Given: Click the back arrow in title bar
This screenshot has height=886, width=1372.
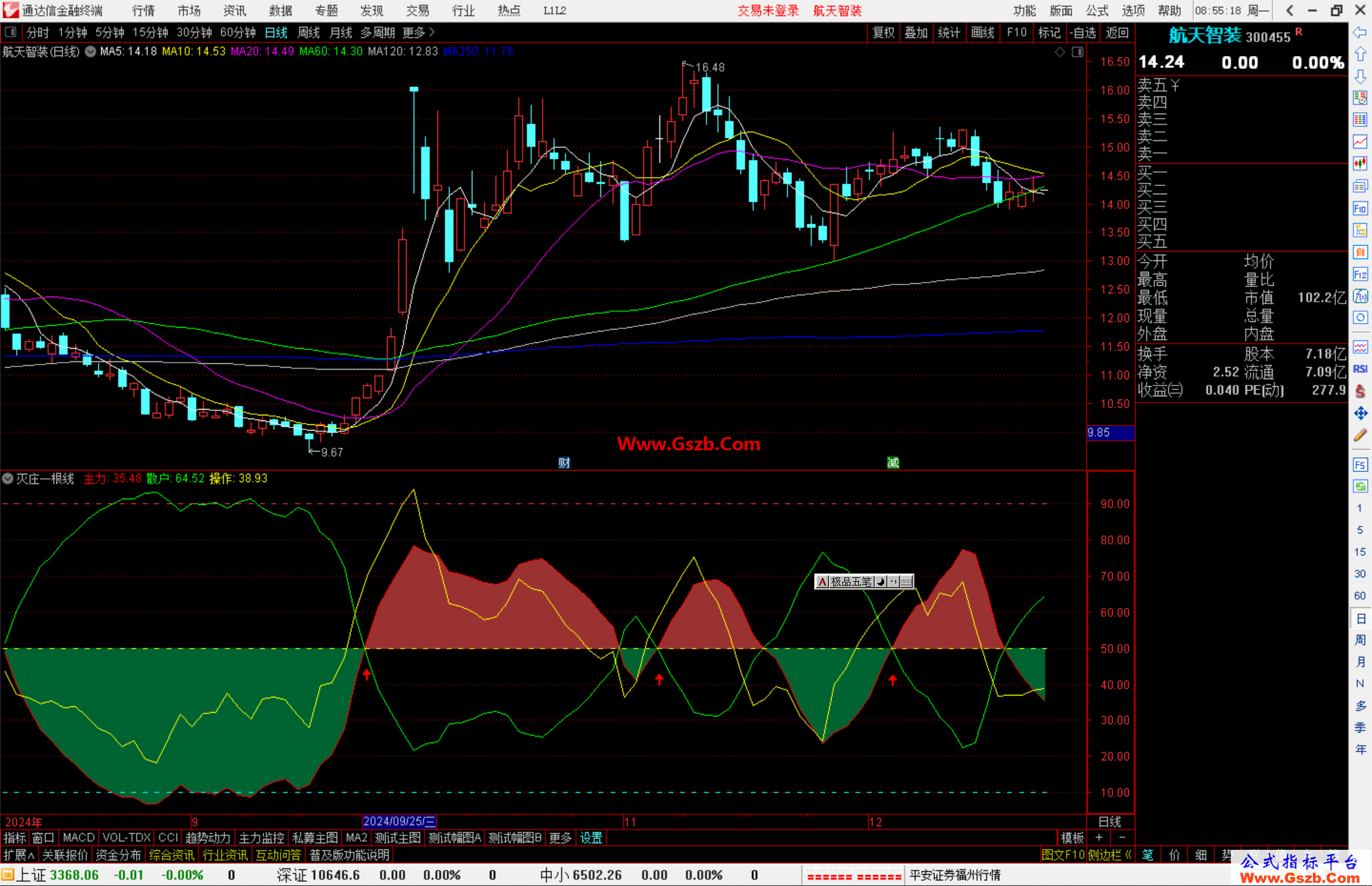Looking at the screenshot, I should click(1289, 10).
